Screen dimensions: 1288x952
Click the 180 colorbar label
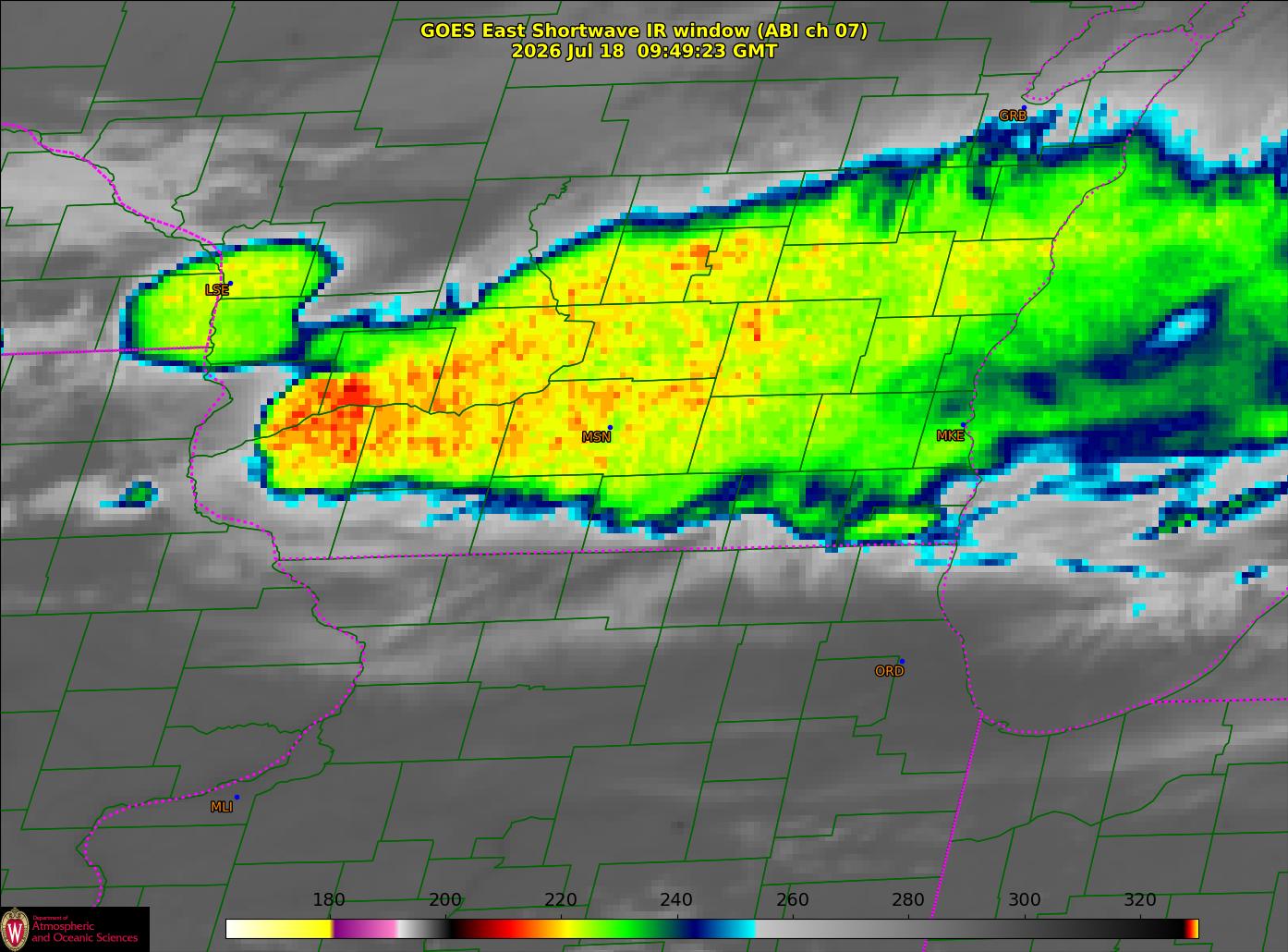(x=329, y=900)
